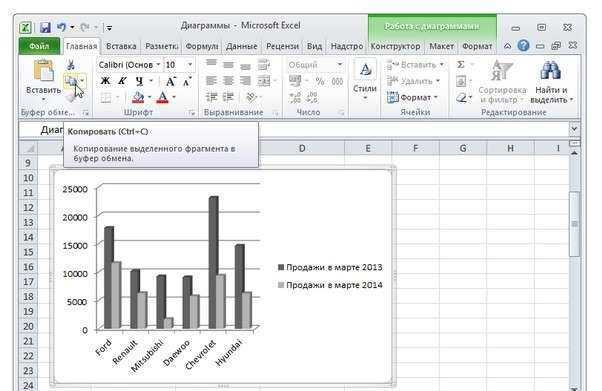Click the large Вставить paste icon
This screenshot has height=391, width=602.
tap(43, 71)
